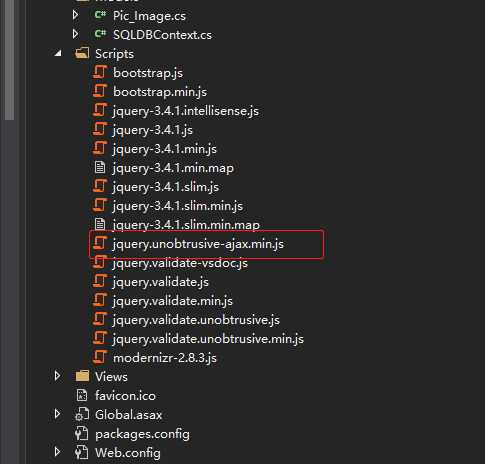Screen dimensions: 485x464
Task: Click the Scripts folder icon
Action: (82, 53)
